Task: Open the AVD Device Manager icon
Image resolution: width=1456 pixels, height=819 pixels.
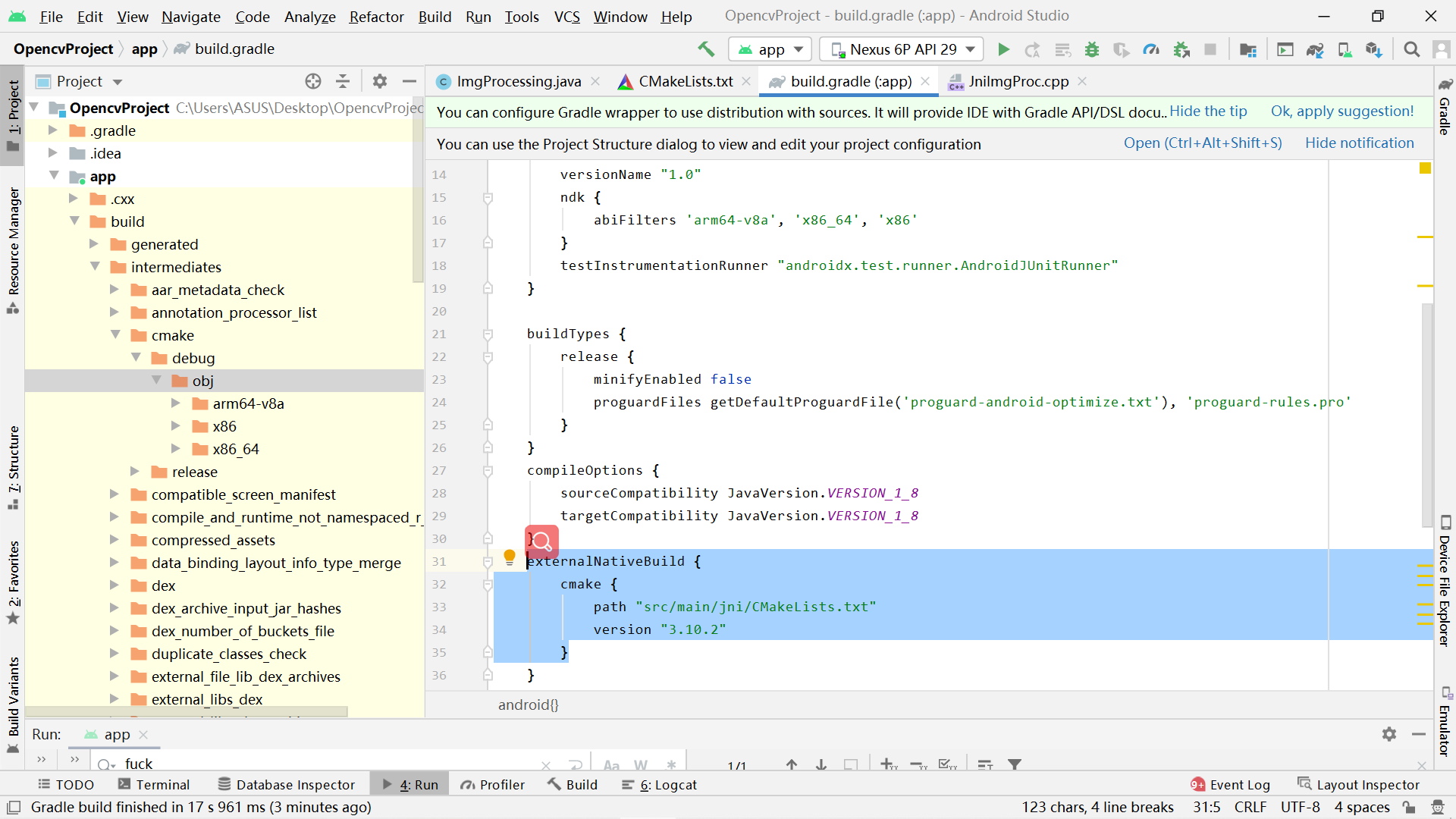Action: coord(1345,49)
